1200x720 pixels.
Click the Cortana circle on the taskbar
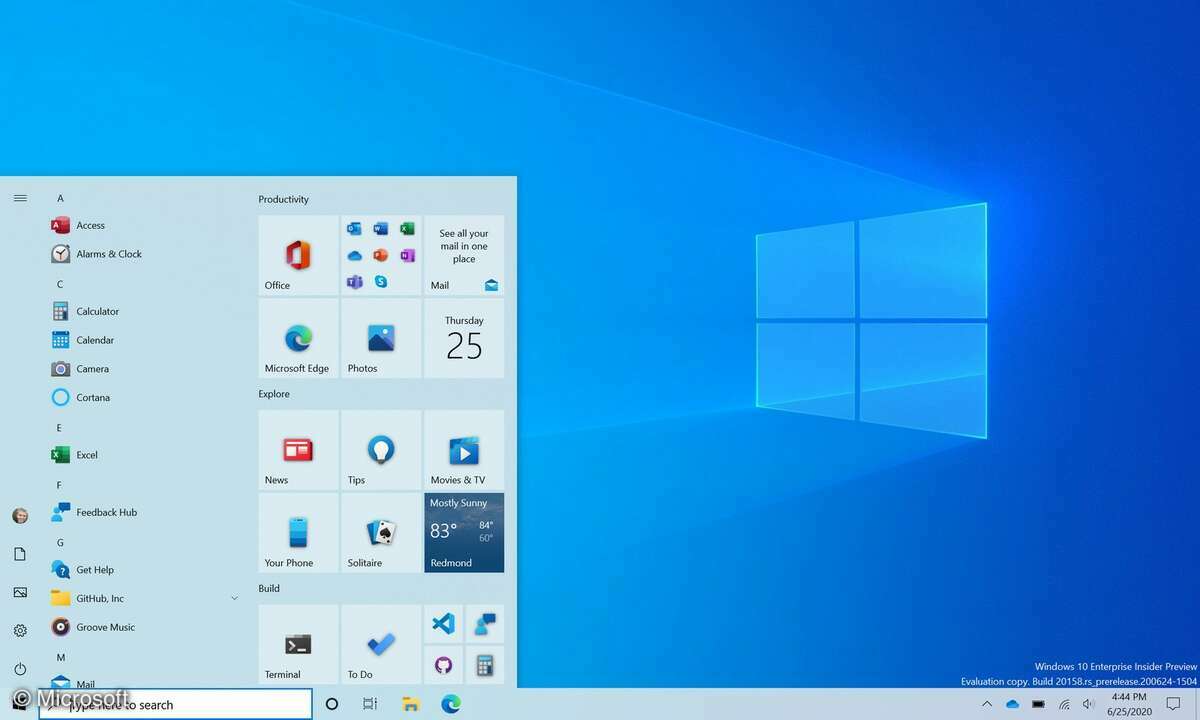click(x=332, y=704)
